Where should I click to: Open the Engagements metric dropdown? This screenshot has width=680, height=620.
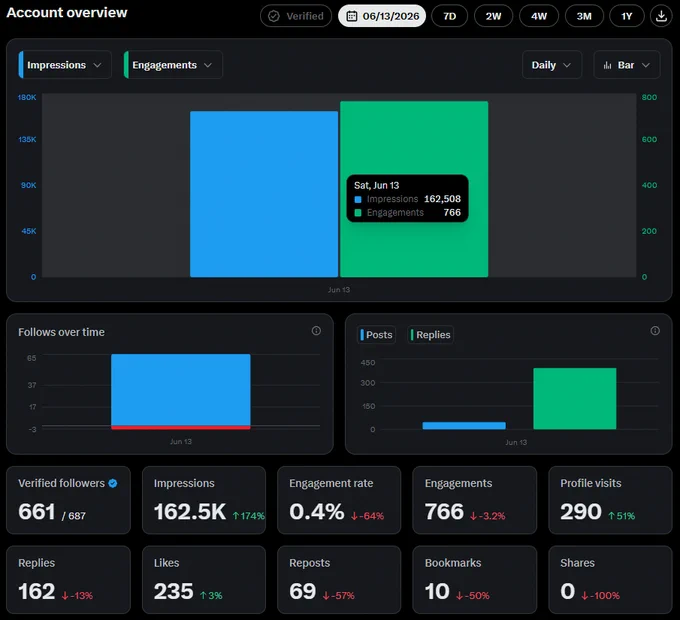(173, 65)
